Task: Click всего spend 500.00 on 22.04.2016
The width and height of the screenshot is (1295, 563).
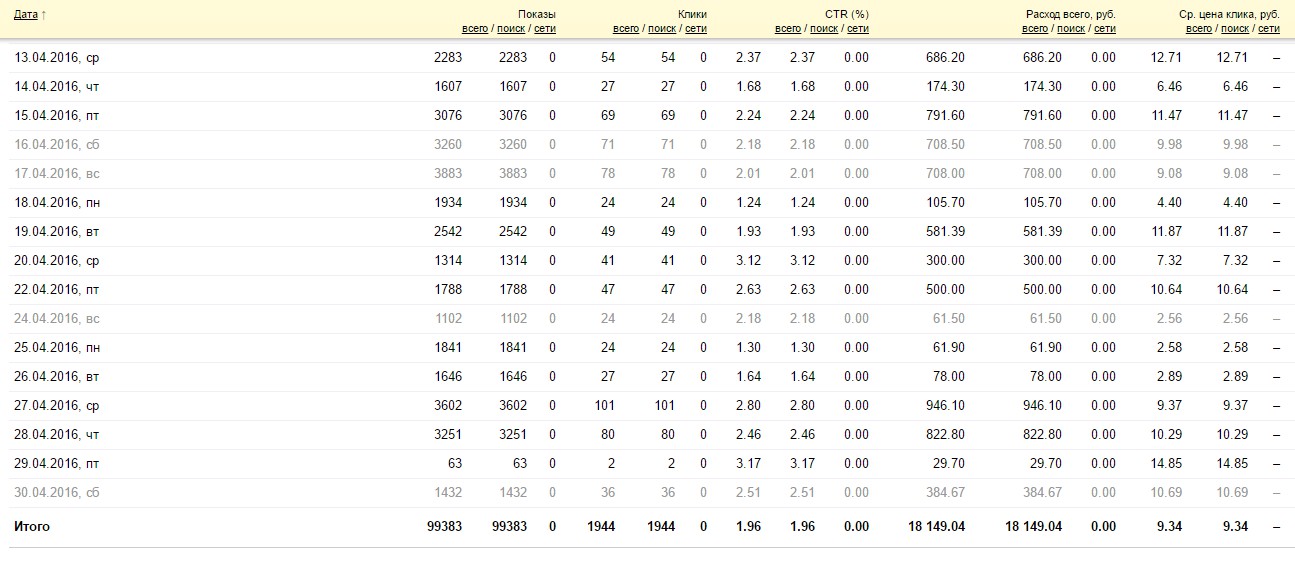Action: click(x=946, y=290)
